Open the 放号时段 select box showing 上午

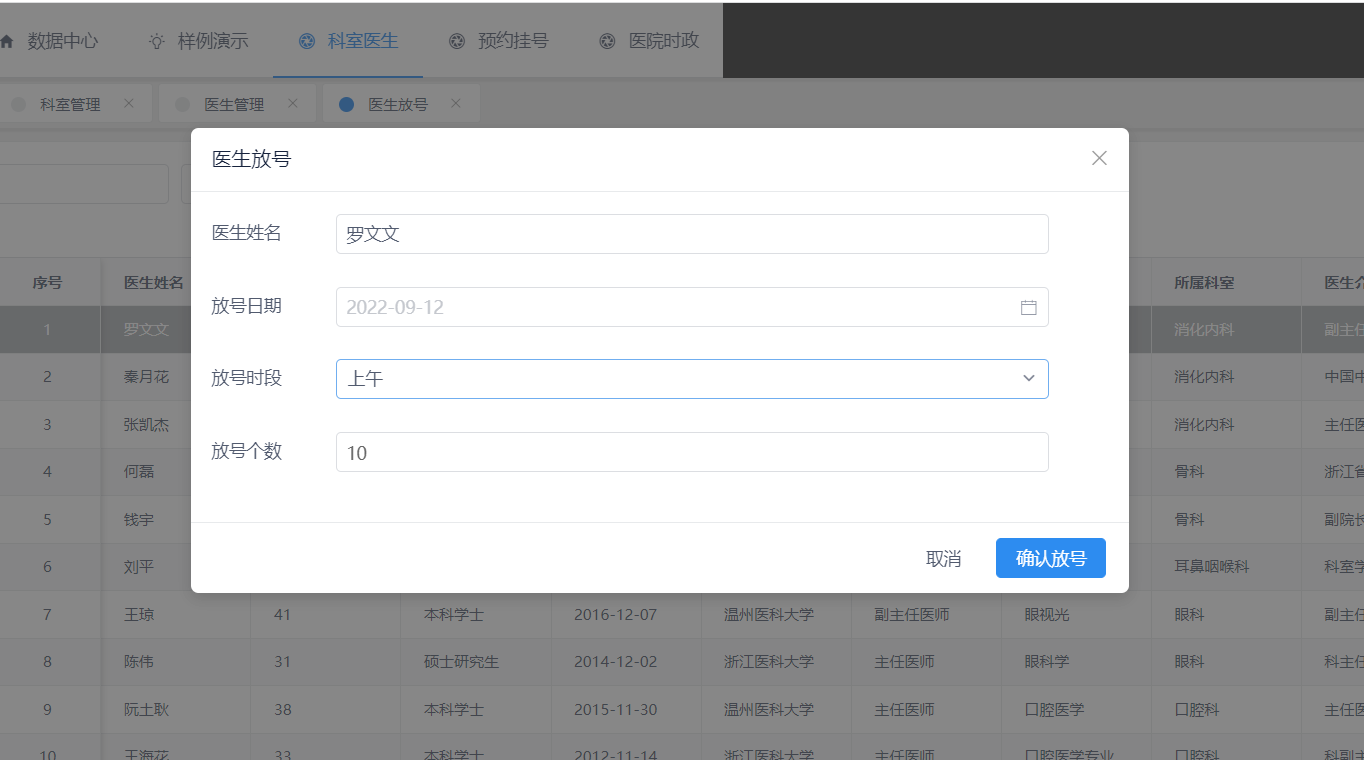click(x=680, y=379)
